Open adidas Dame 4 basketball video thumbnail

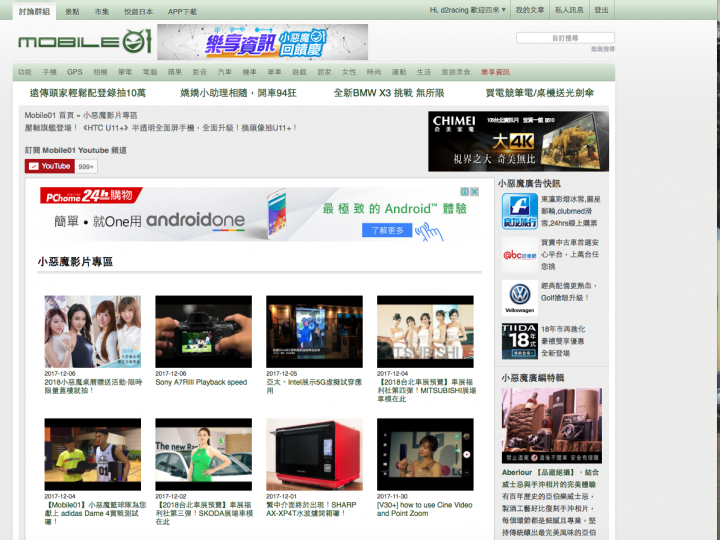[93, 454]
